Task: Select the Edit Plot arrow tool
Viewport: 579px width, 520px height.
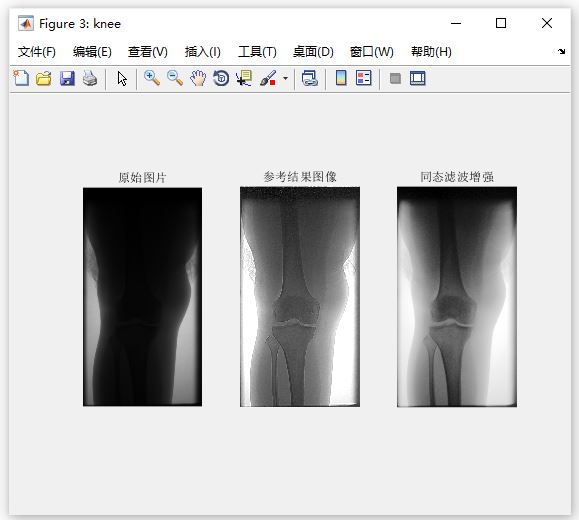Action: [122, 79]
